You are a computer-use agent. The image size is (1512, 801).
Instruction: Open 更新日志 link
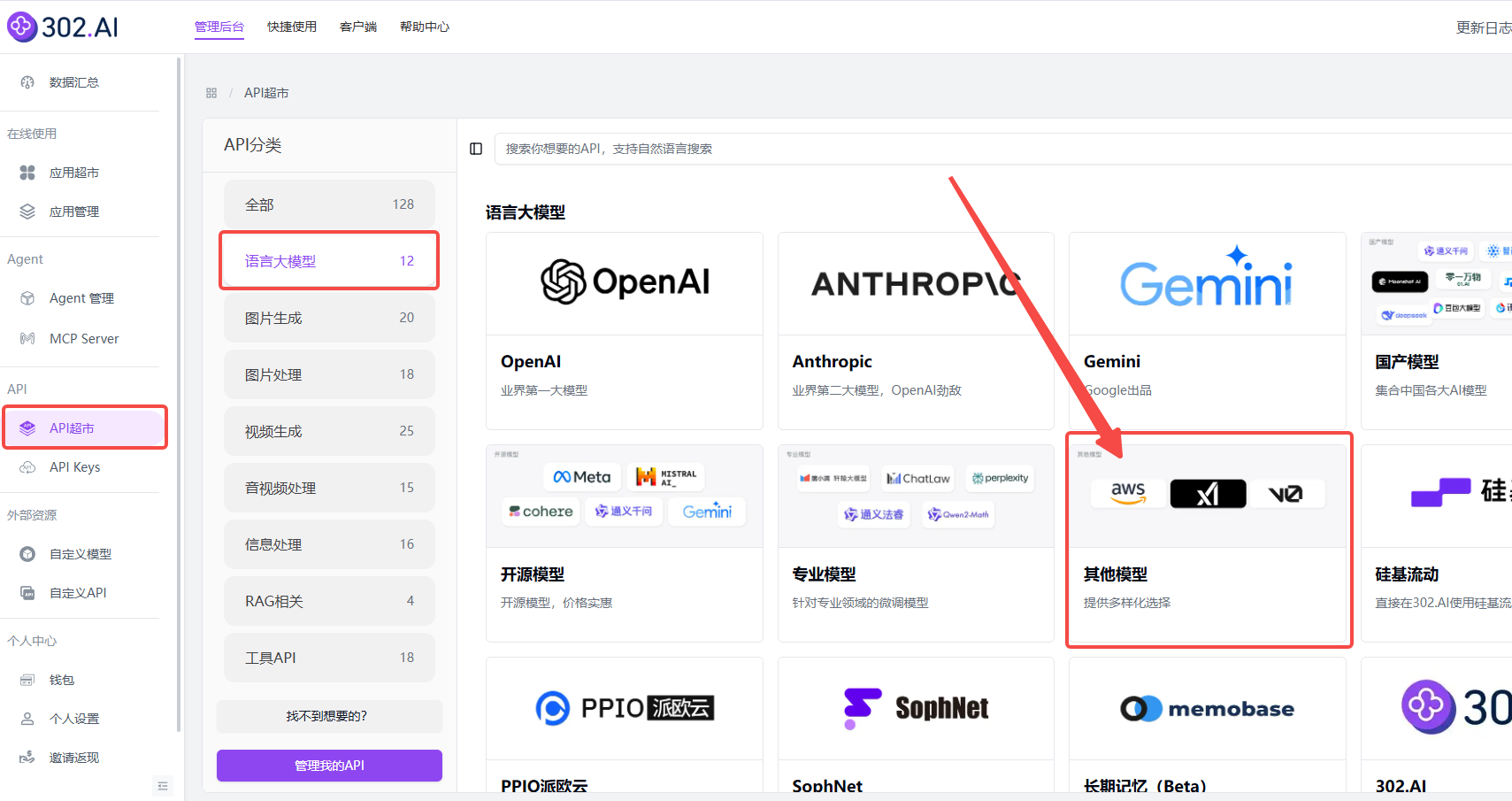click(1484, 27)
